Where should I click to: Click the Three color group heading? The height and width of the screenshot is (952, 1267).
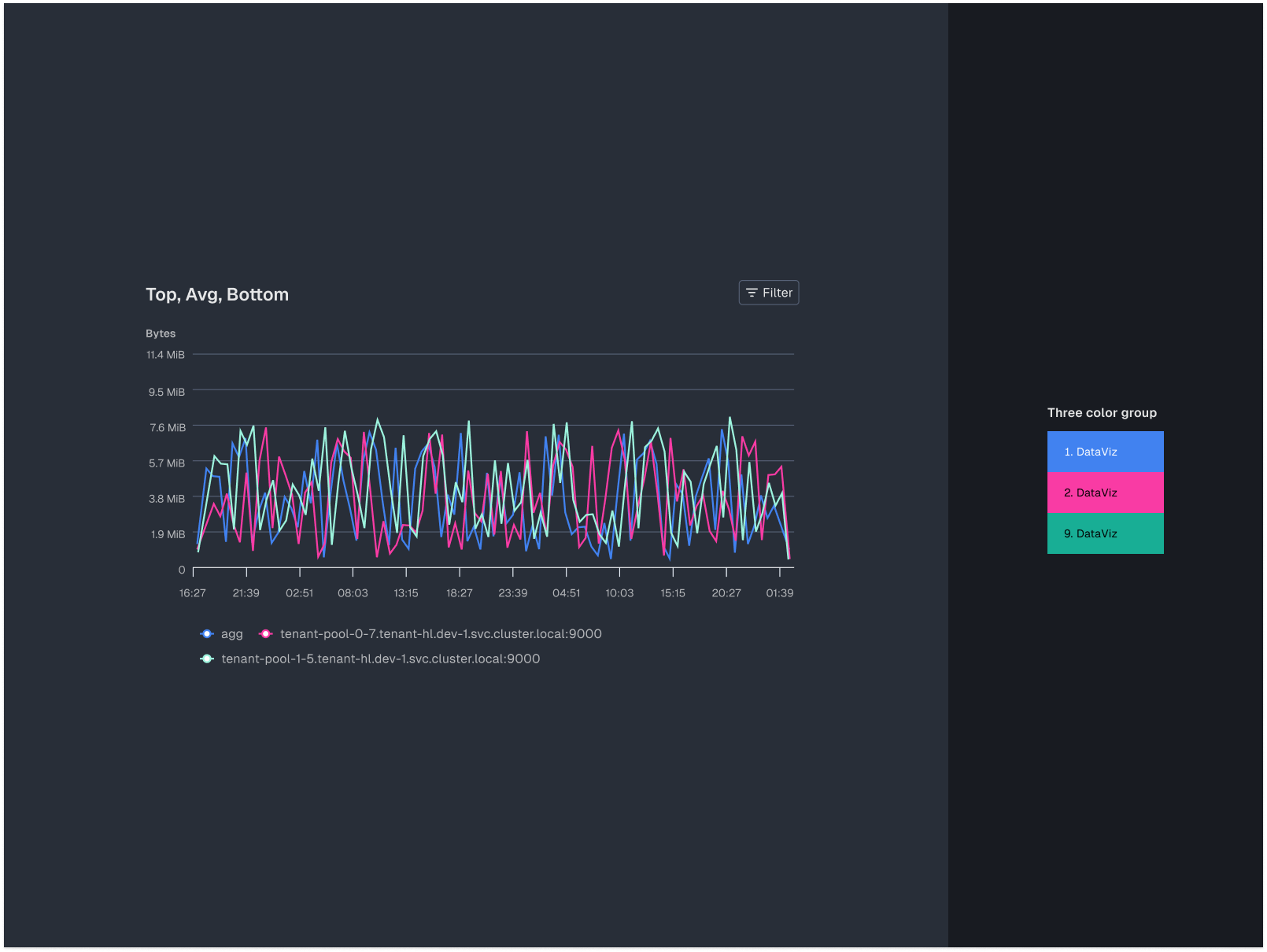[1102, 412]
